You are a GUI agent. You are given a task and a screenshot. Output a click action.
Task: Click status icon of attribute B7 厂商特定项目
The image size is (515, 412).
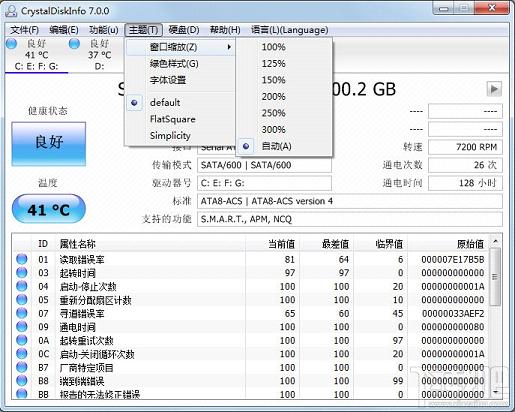coord(22,367)
